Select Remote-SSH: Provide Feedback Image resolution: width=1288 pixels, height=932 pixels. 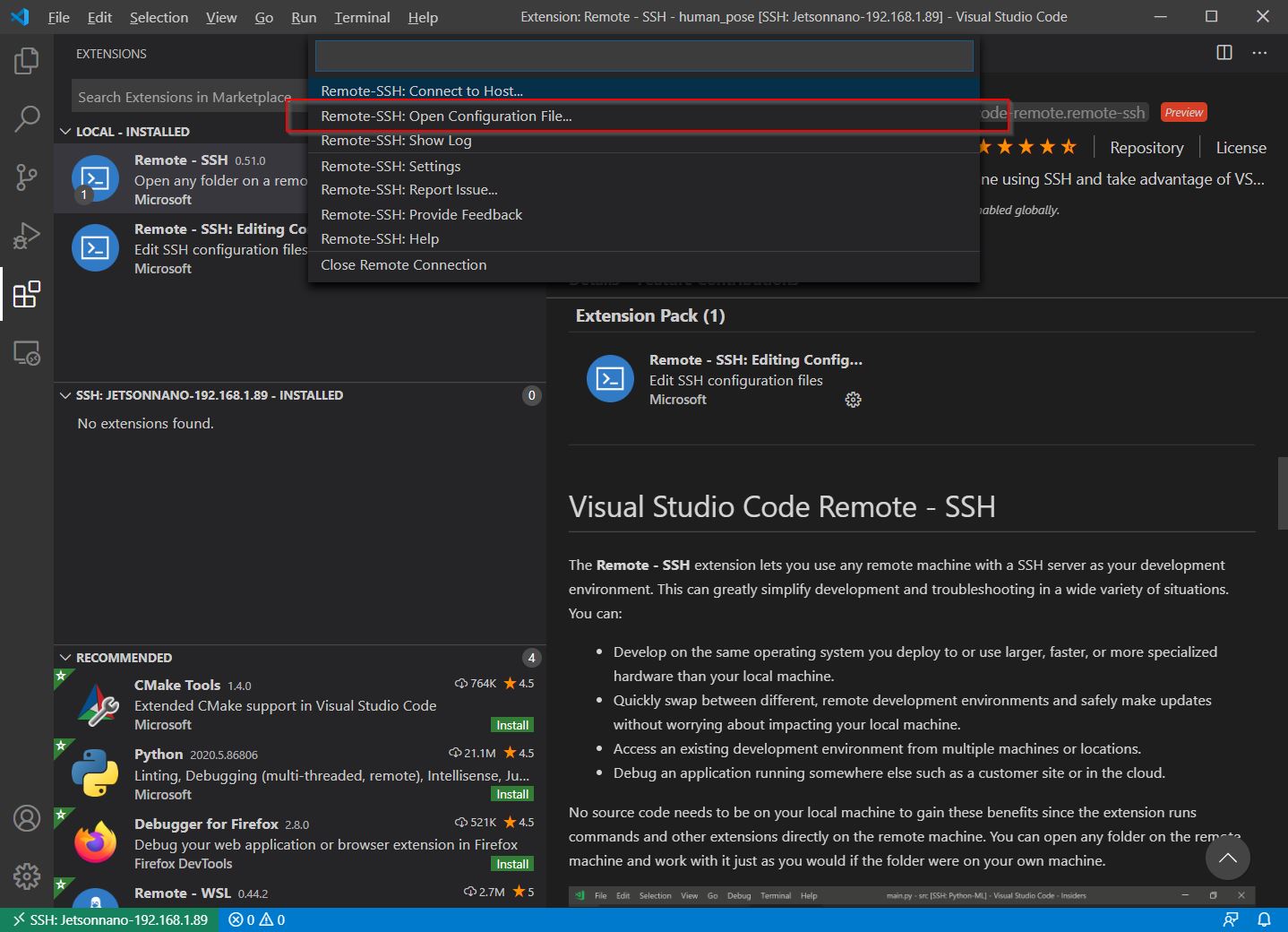click(x=644, y=214)
